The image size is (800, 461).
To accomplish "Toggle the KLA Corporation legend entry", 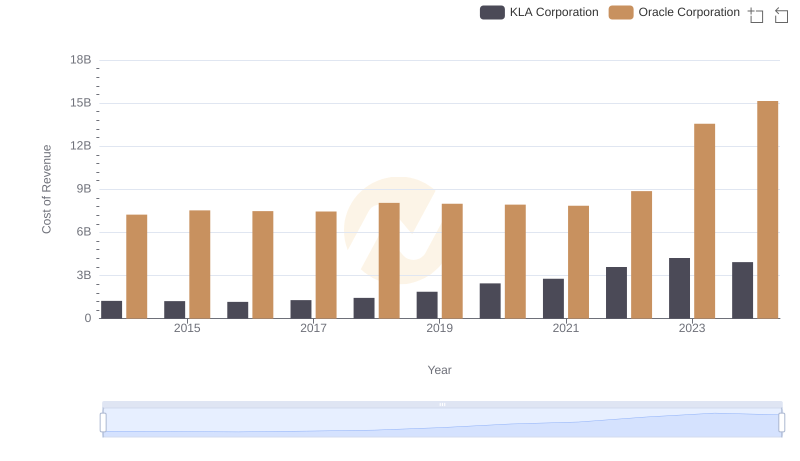I will click(x=539, y=12).
